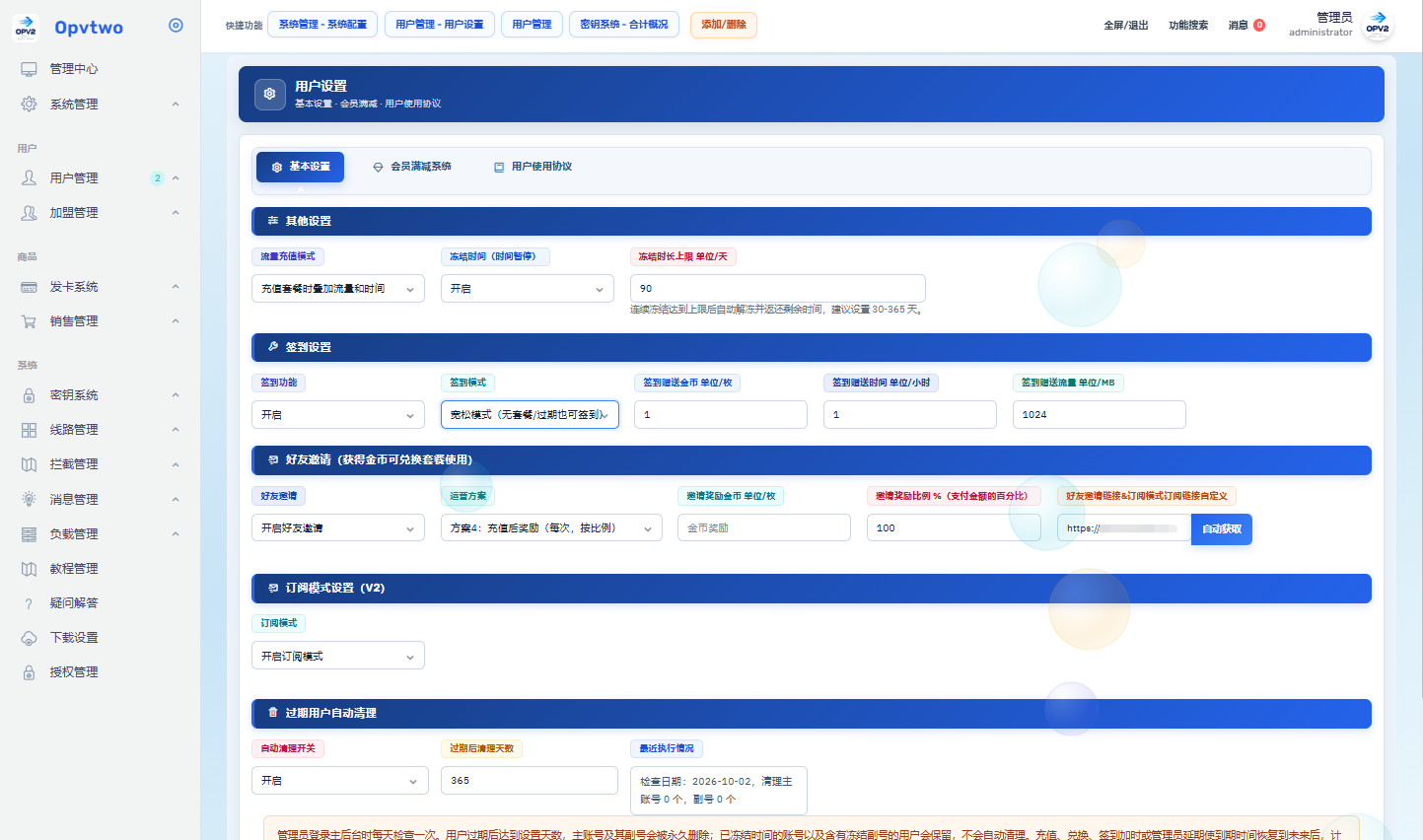Expand the 加盟管理 sidebar chevron
The width and height of the screenshot is (1423, 840).
tap(176, 213)
